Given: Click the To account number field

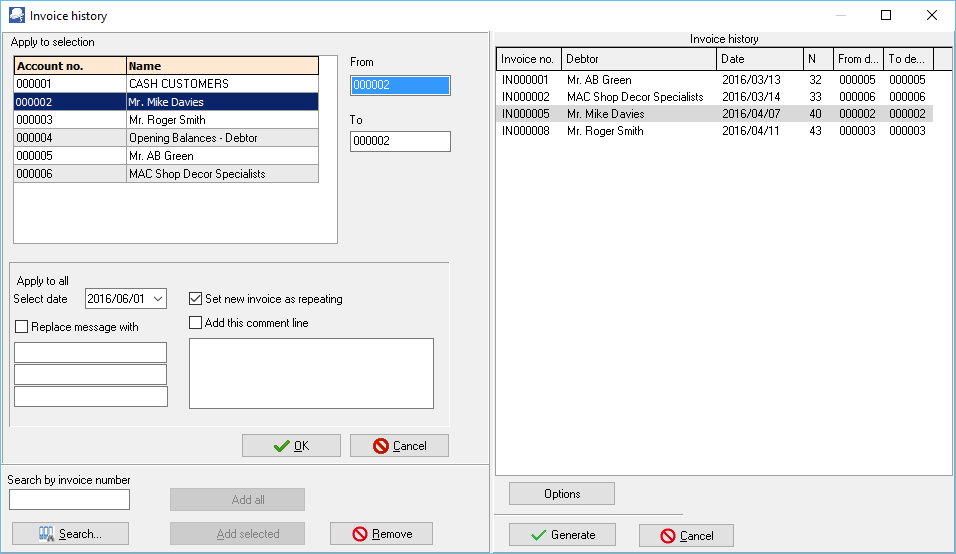Looking at the screenshot, I should point(400,142).
